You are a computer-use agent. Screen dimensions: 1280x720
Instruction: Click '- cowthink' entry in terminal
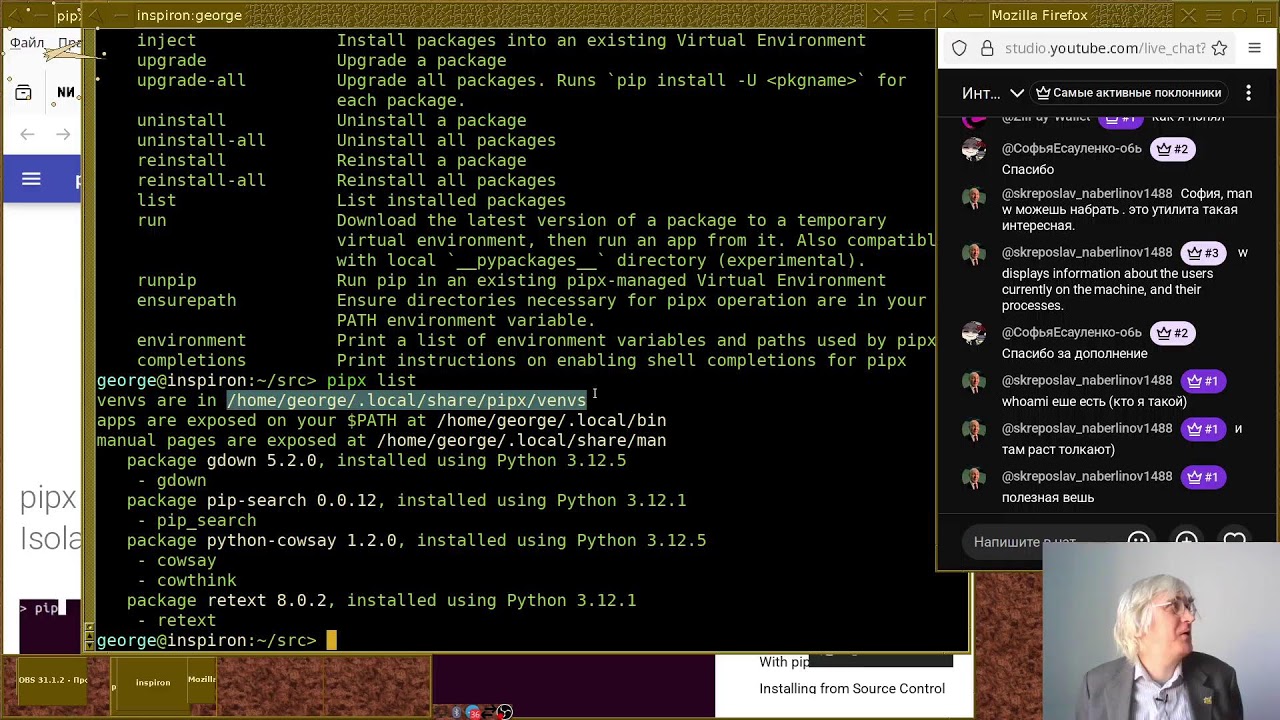[186, 580]
